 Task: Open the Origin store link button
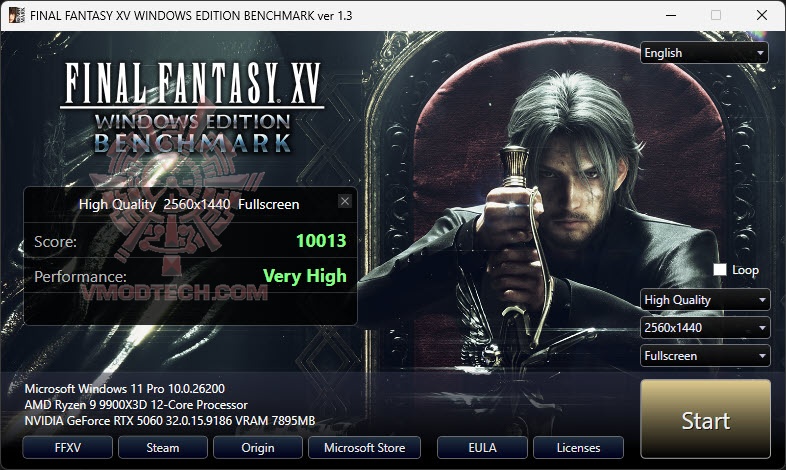(258, 447)
